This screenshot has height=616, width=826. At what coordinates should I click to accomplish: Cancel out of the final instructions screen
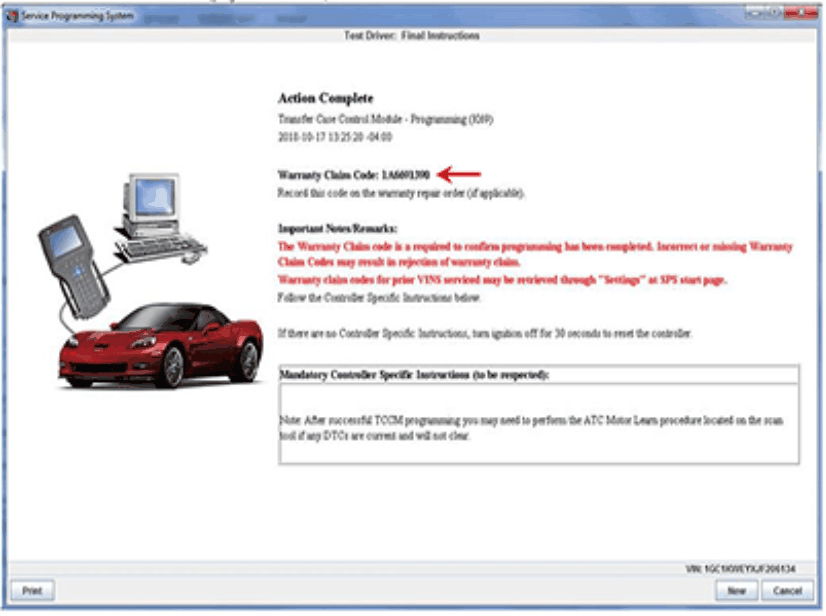788,591
